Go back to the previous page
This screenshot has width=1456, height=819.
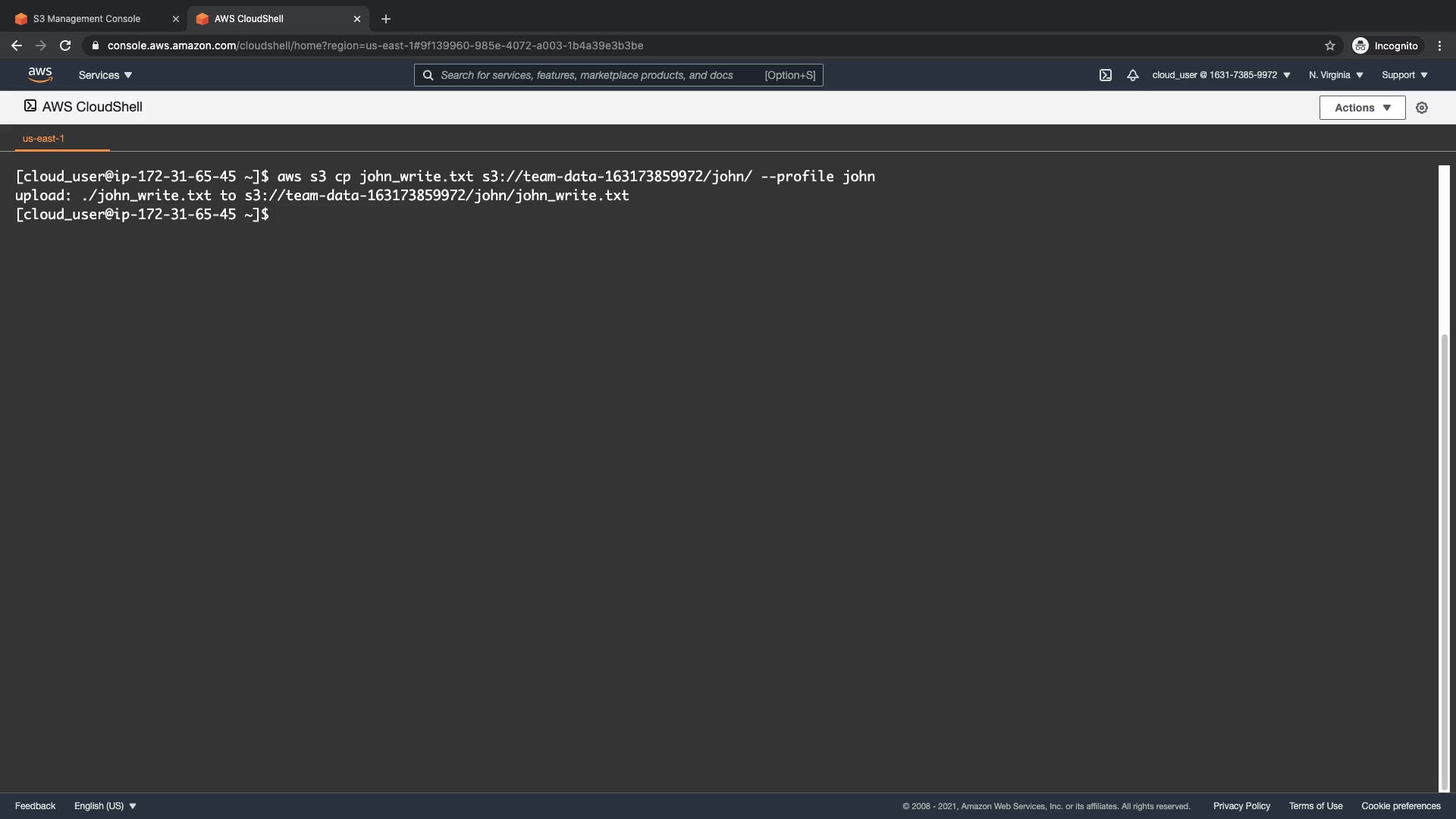click(17, 45)
